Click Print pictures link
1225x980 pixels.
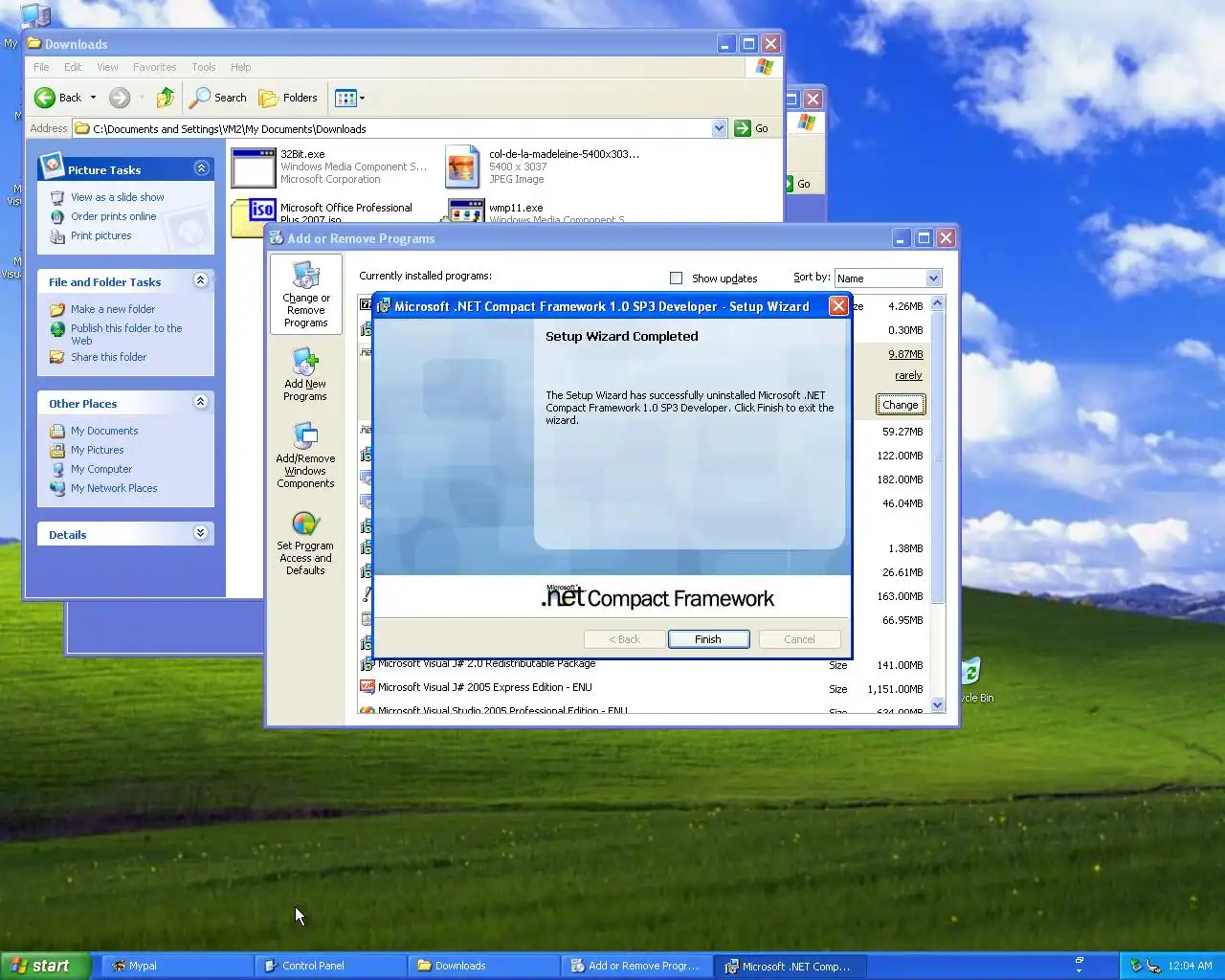pos(100,235)
